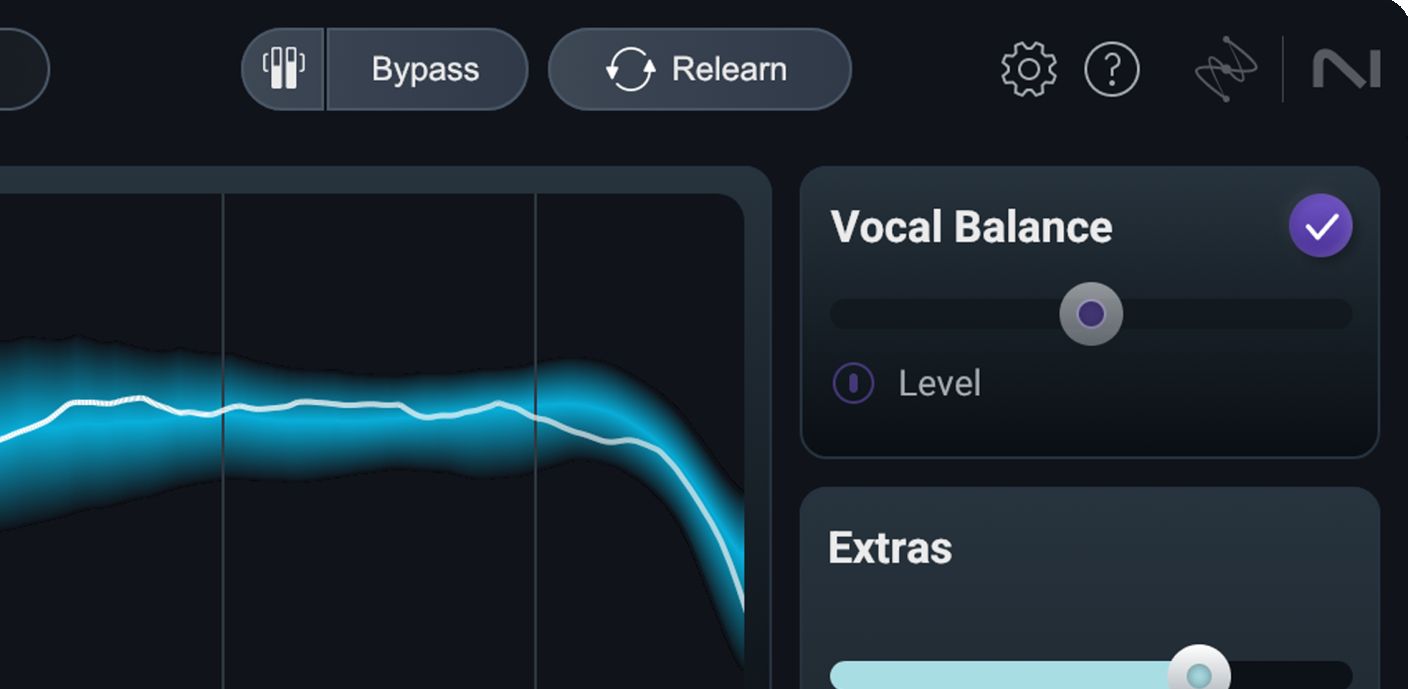
Task: Click the Native Instruments logo
Action: click(1346, 69)
